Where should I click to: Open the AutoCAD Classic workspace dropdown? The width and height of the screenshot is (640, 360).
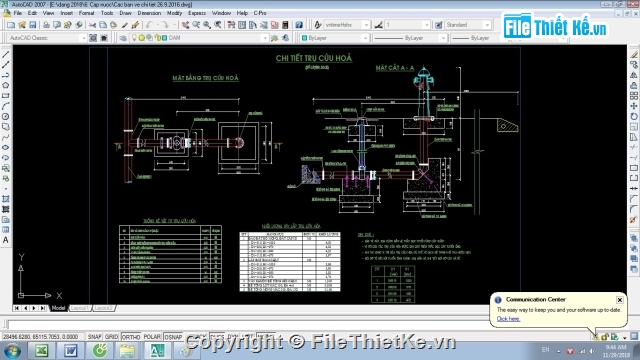[83, 38]
